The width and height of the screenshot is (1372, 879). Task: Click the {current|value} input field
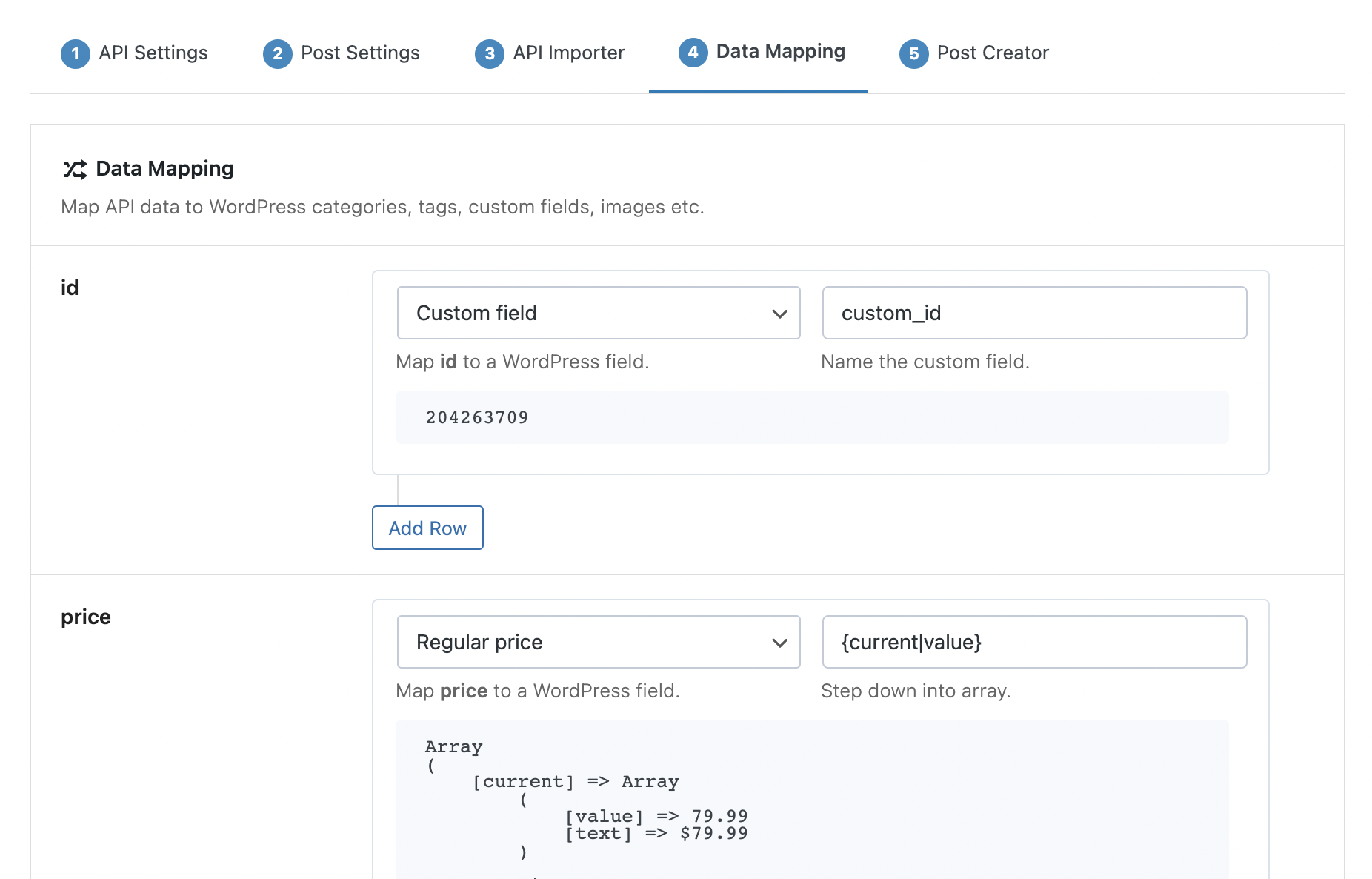(1034, 642)
